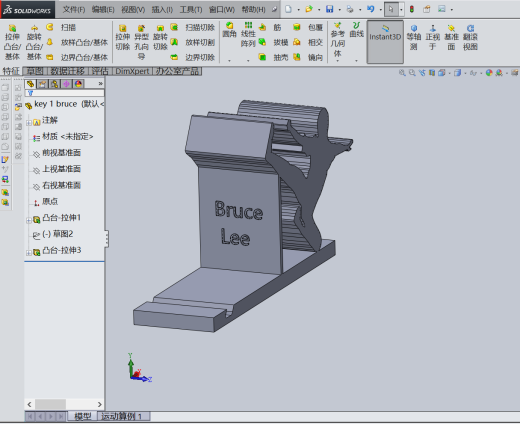Select the 包覆 wrap tool
520x424 pixels.
coord(308,27)
